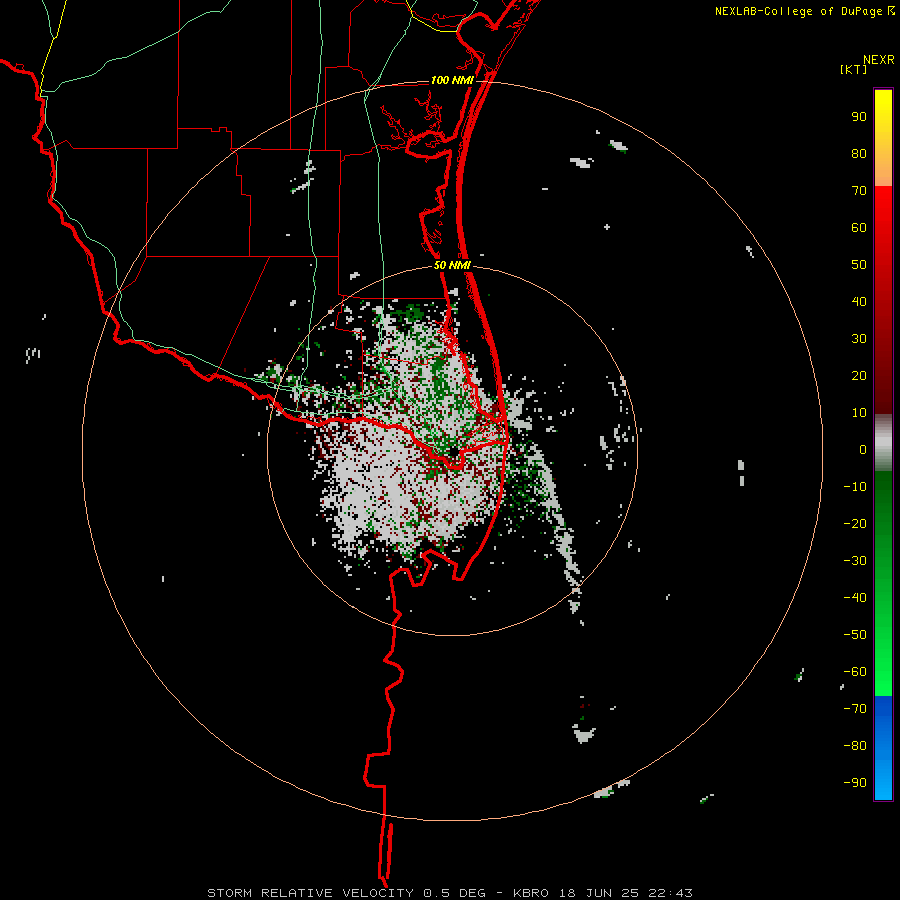
Task: Click the positive 90 value on the velocity scale
Action: click(x=859, y=117)
